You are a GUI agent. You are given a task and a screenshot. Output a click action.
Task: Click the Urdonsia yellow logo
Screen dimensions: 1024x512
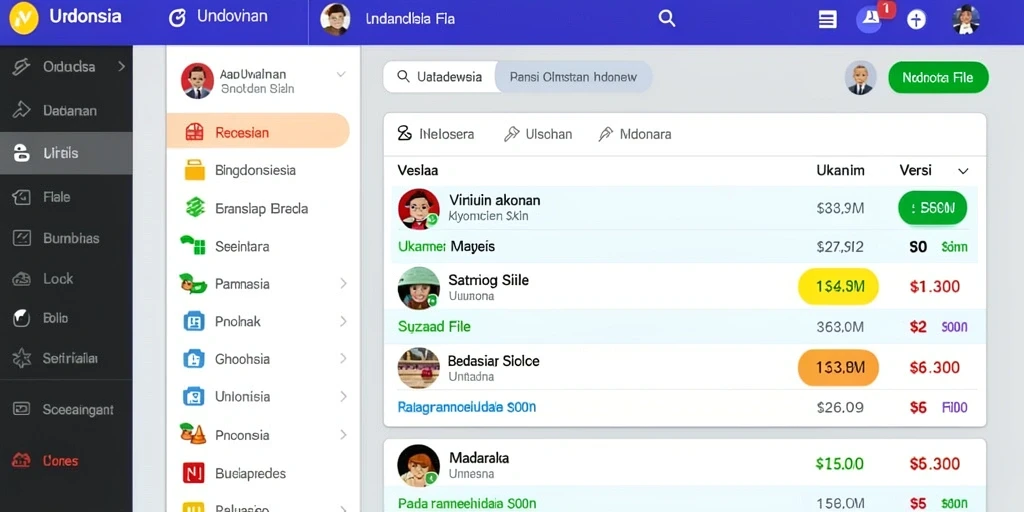[24, 18]
